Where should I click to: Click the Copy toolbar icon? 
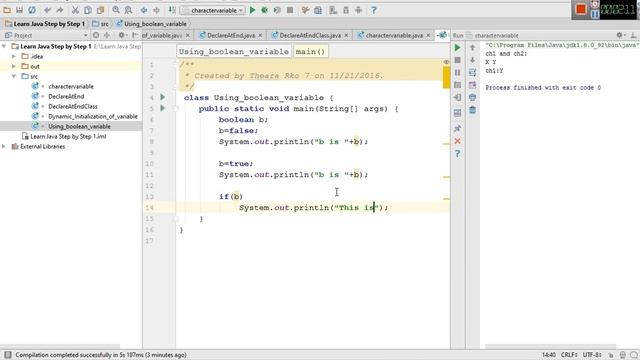point(88,10)
